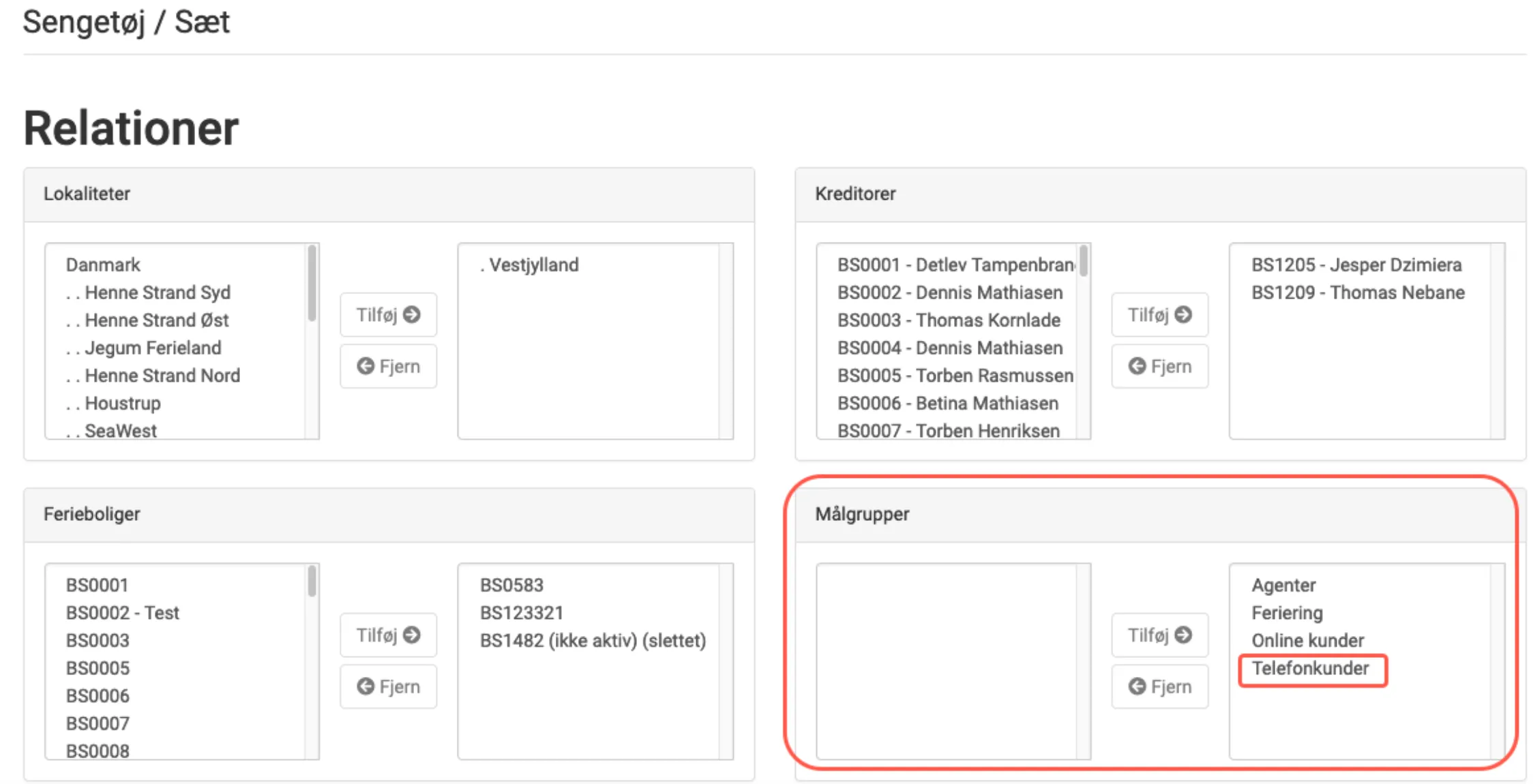
Task: Click Tilføj arrow icon in Målgrupper panel
Action: (1183, 635)
